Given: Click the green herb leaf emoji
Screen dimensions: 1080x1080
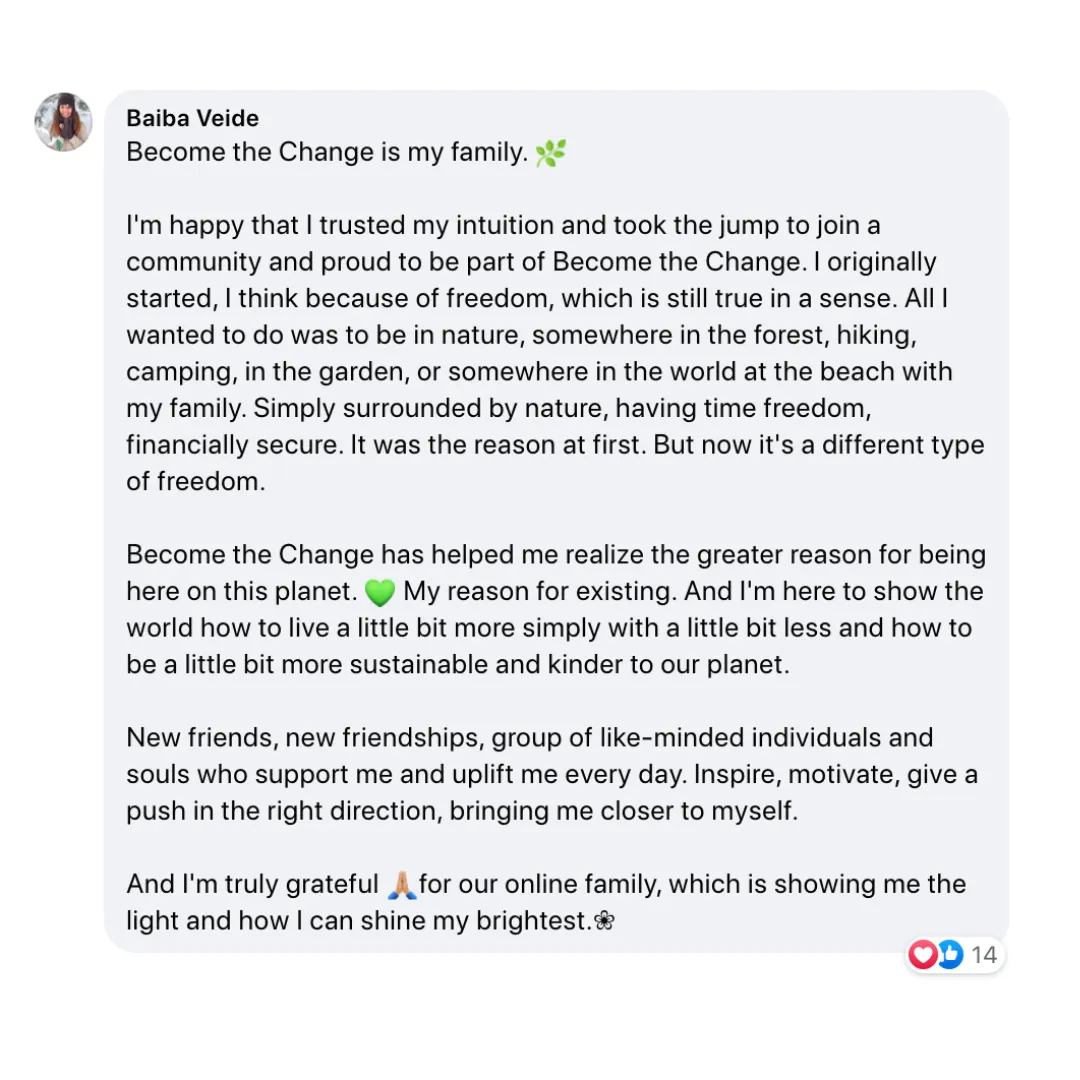Looking at the screenshot, I should coord(550,153).
